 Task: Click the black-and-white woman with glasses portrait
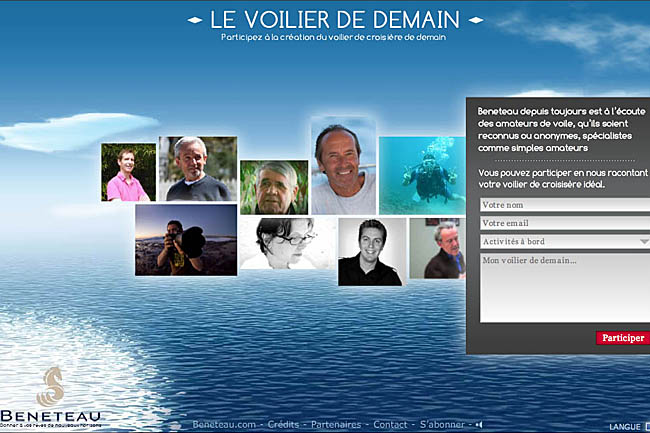pyautogui.click(x=287, y=243)
